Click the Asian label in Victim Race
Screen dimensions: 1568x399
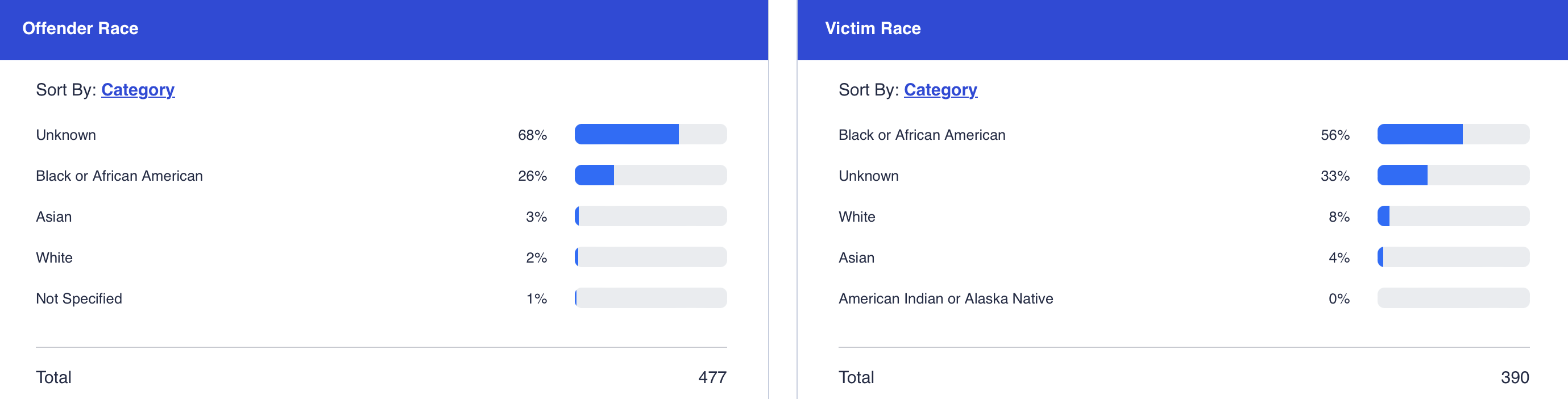[856, 258]
